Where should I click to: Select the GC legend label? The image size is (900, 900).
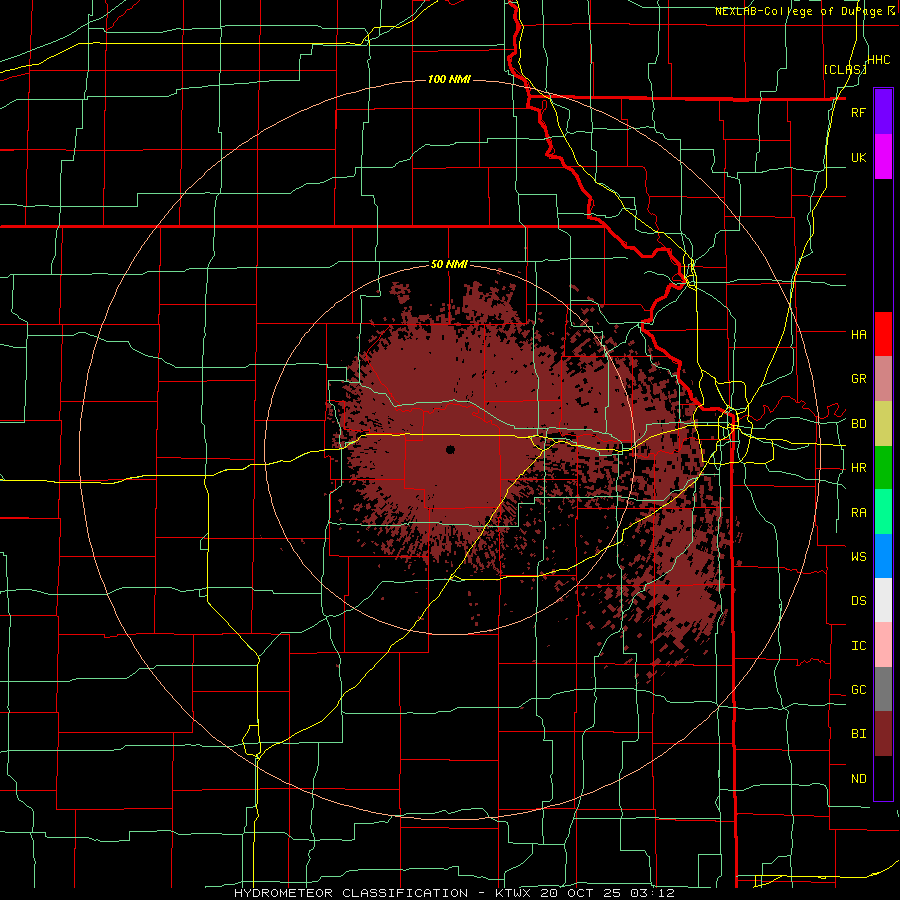tap(858, 690)
